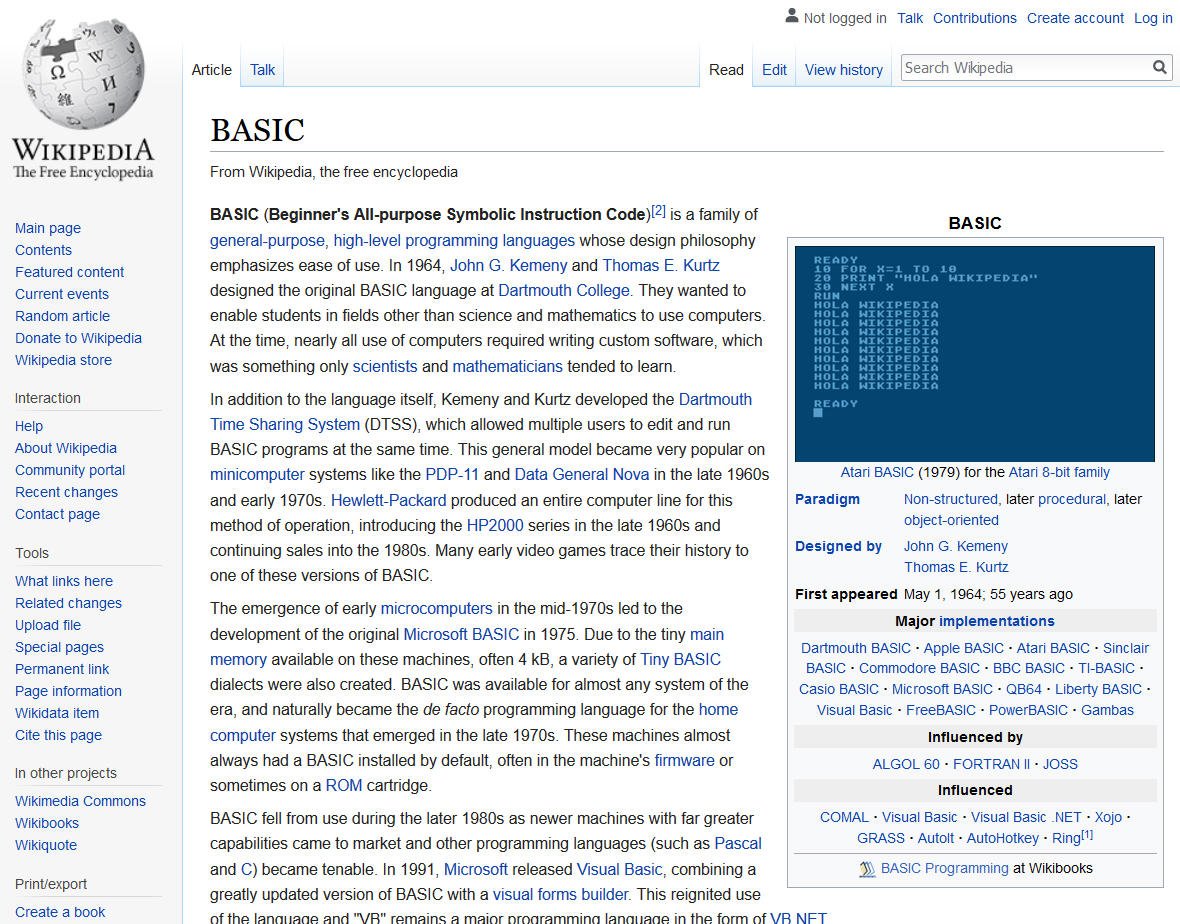Click Upload file
1180x924 pixels.
(x=47, y=625)
